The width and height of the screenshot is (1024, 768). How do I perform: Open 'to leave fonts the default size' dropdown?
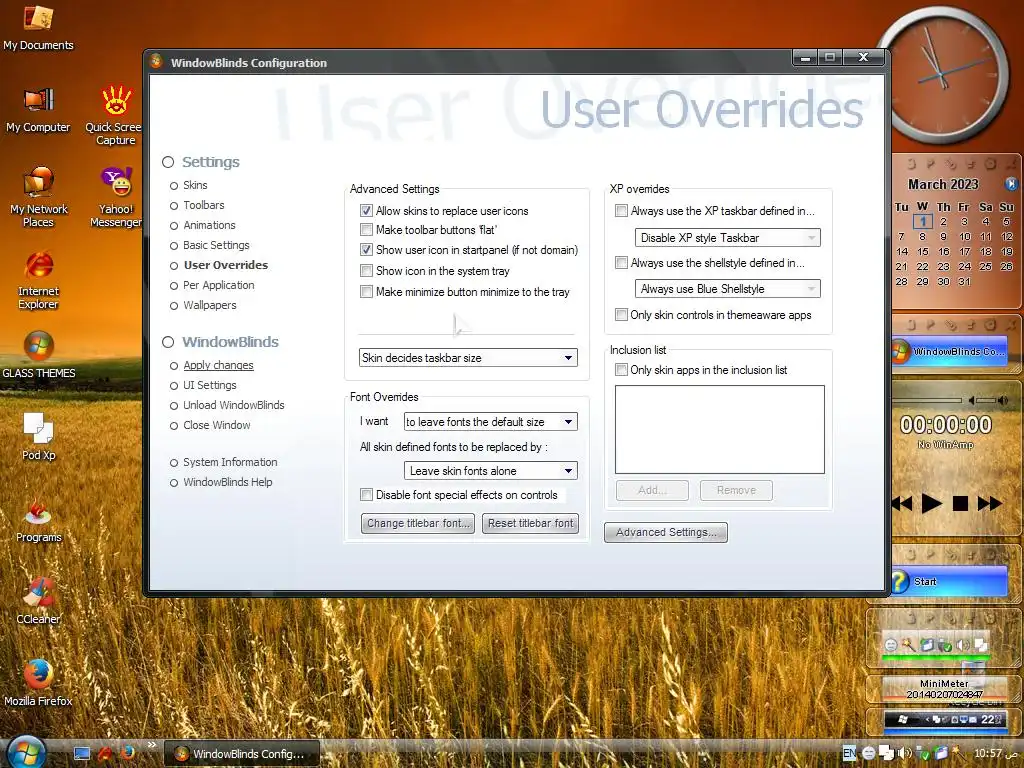490,421
